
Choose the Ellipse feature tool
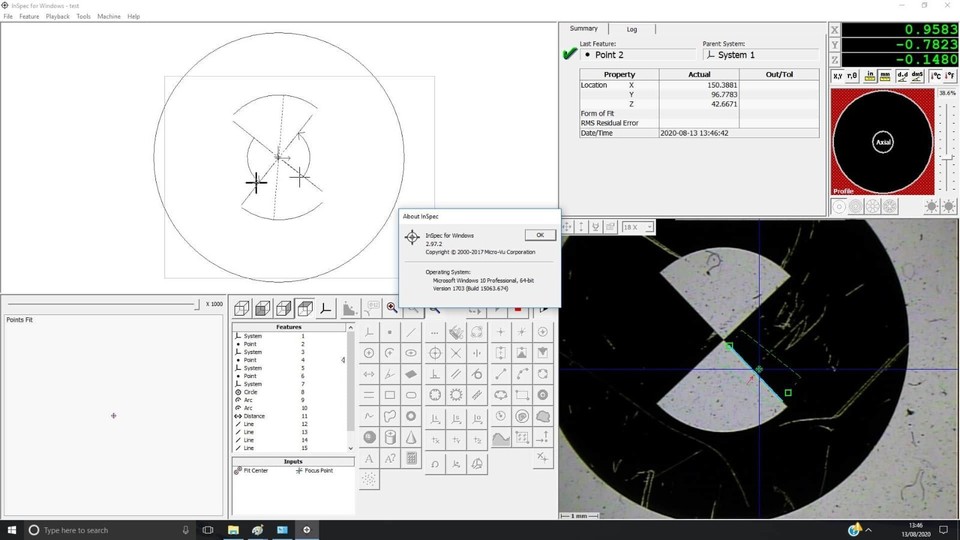point(411,353)
